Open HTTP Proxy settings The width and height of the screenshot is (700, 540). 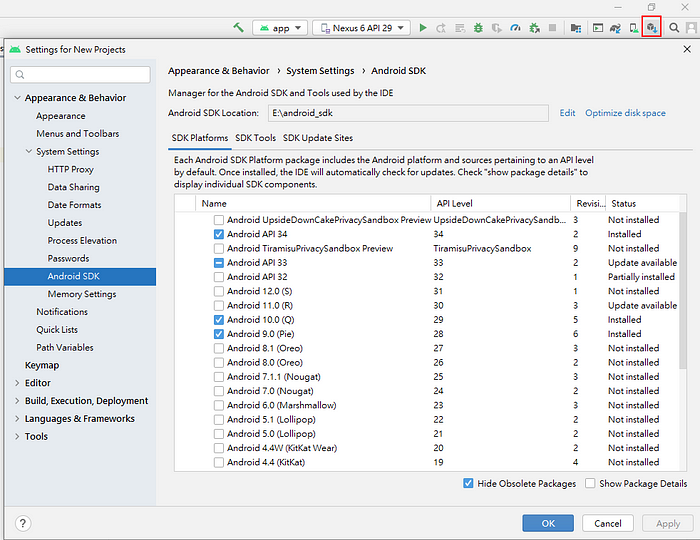pyautogui.click(x=71, y=169)
